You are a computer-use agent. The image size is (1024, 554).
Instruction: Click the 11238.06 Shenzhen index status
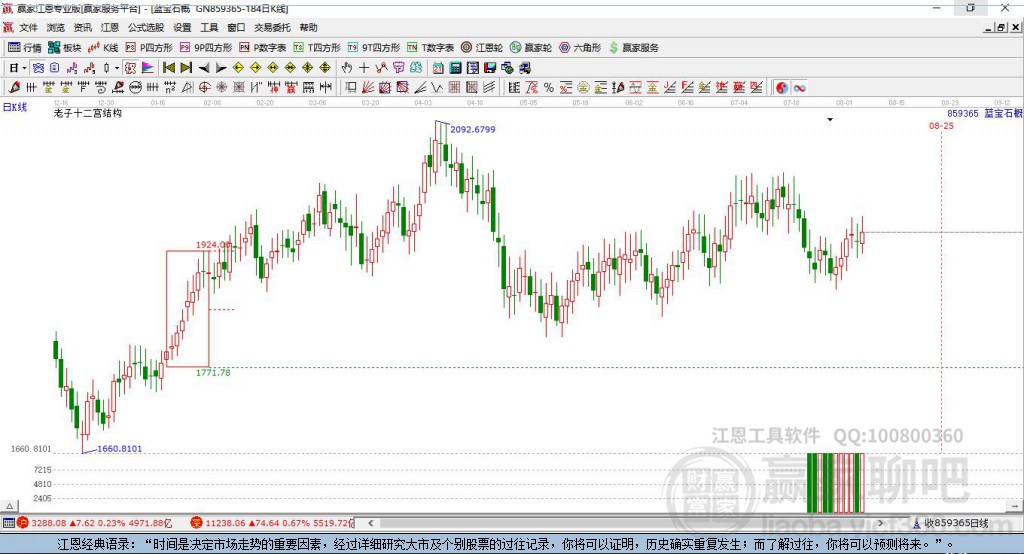(224, 523)
